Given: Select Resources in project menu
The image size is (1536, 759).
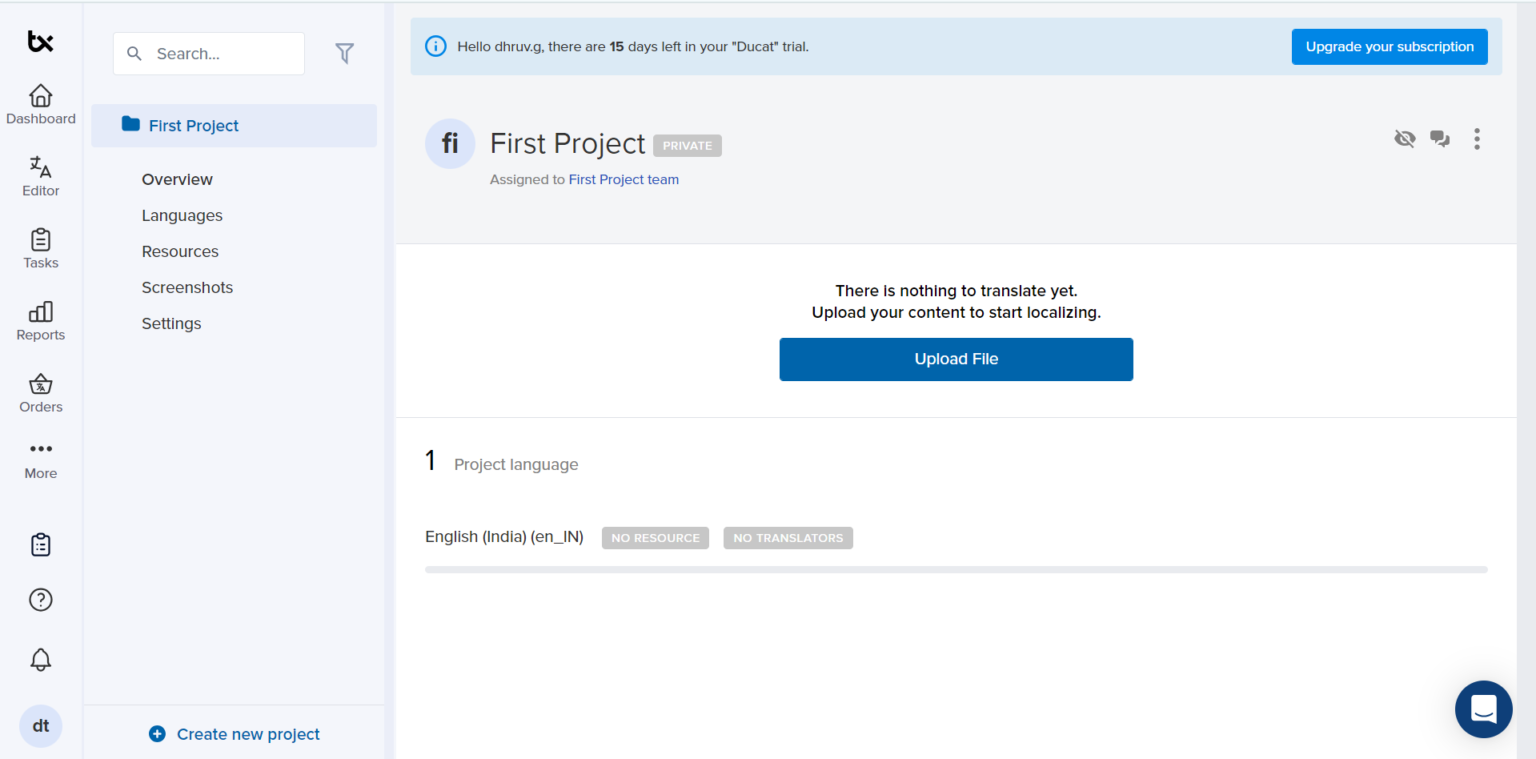Looking at the screenshot, I should pos(180,252).
